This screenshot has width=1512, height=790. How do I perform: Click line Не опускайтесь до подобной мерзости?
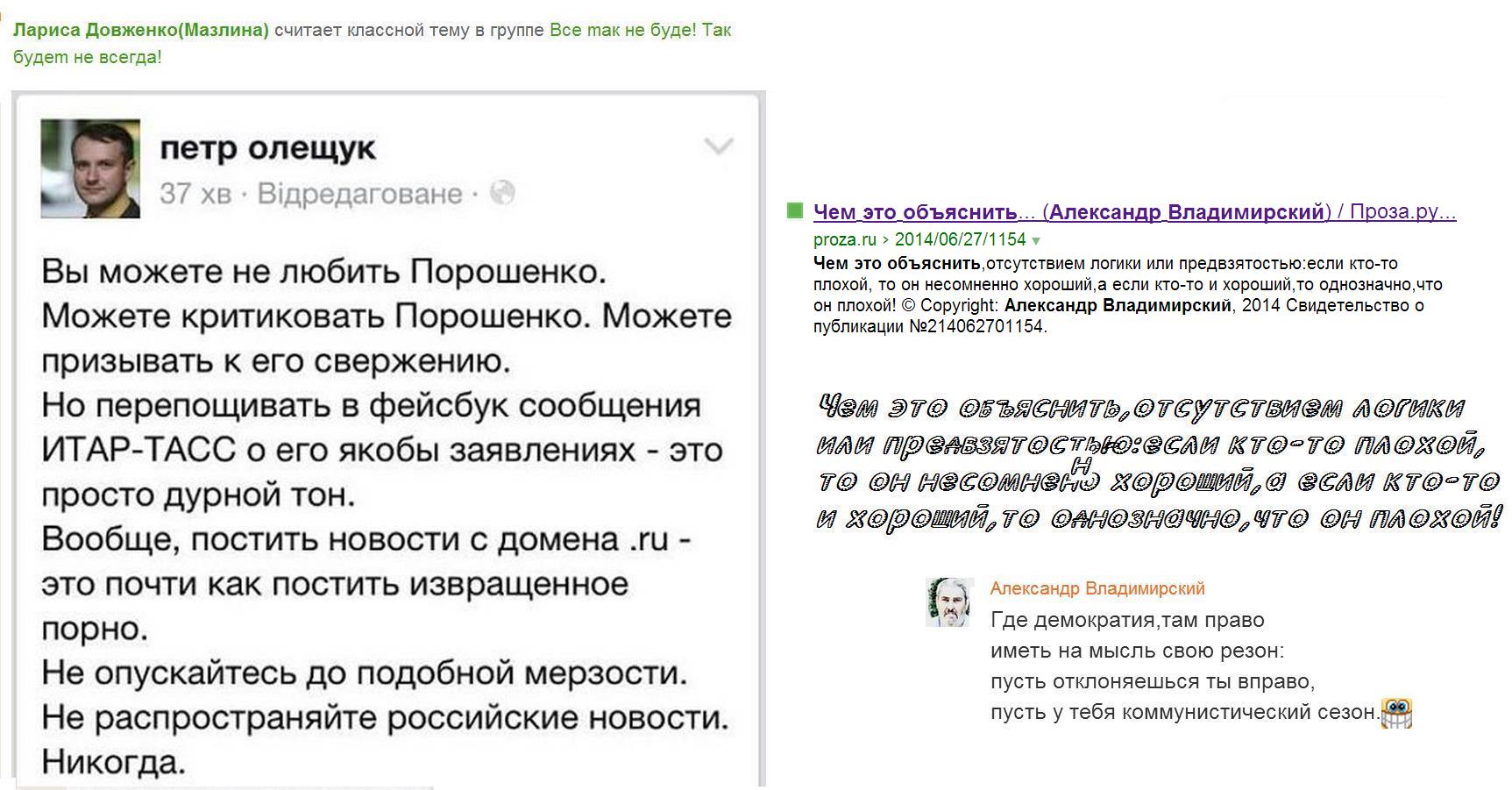click(365, 673)
